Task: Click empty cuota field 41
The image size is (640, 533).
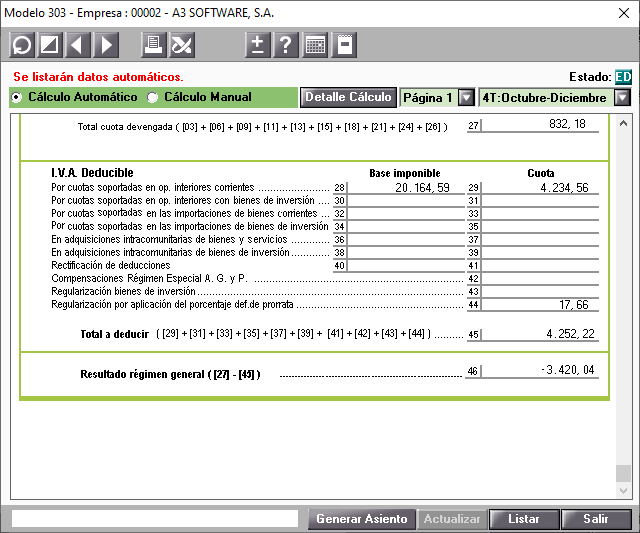Action: [540, 266]
